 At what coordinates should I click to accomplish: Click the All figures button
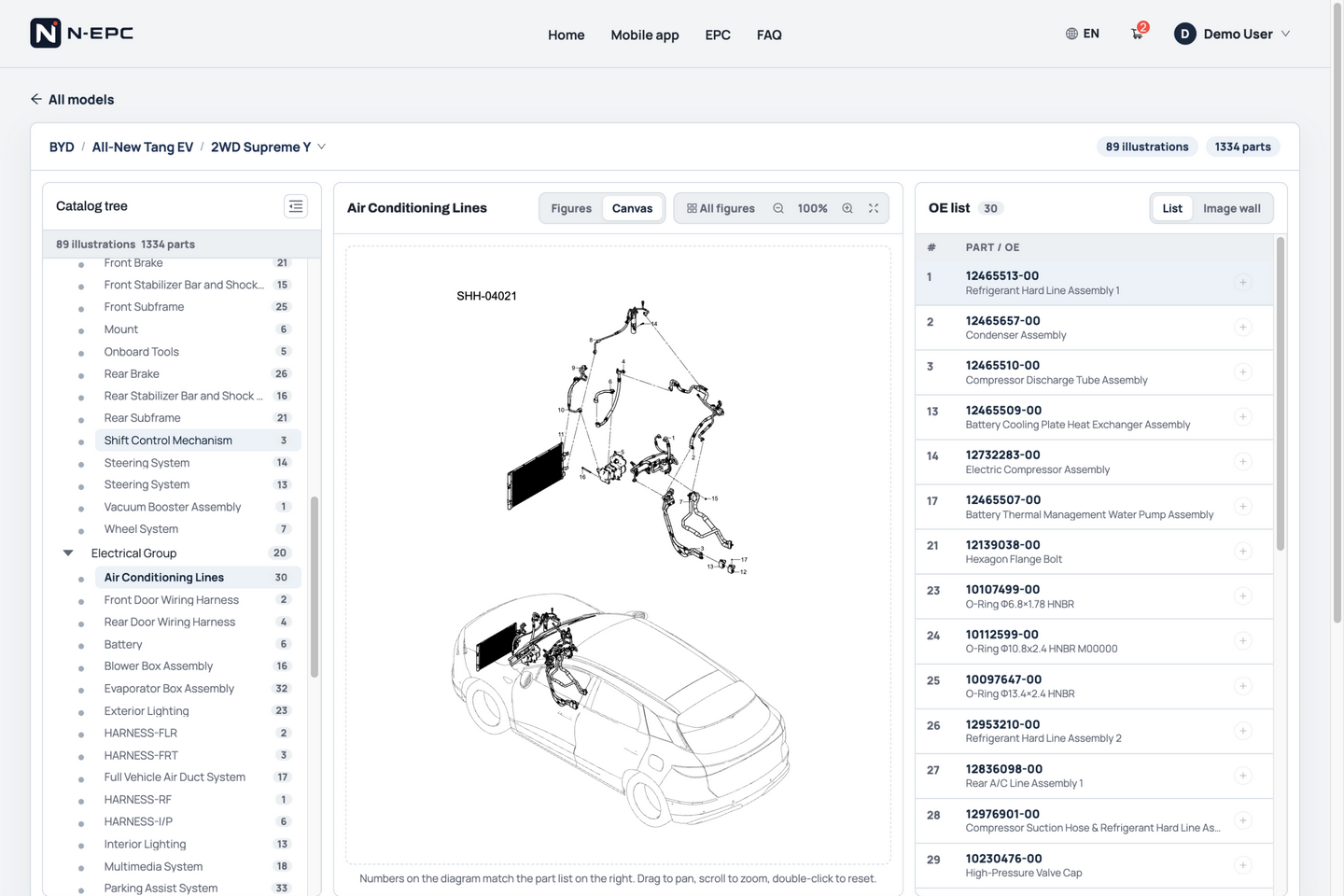pos(721,208)
